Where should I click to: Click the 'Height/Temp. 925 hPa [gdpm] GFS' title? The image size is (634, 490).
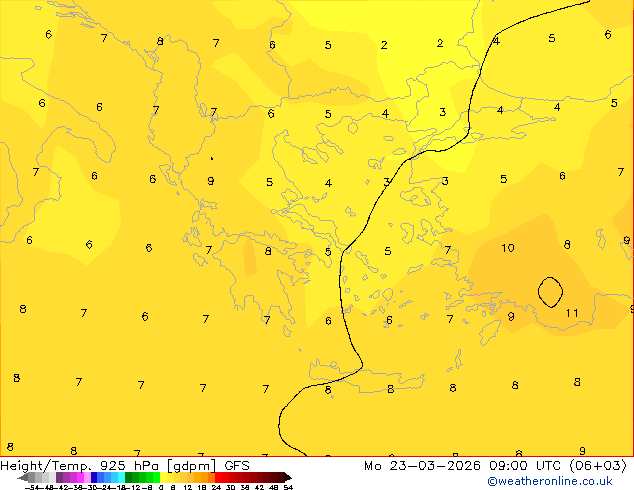[x=125, y=466]
